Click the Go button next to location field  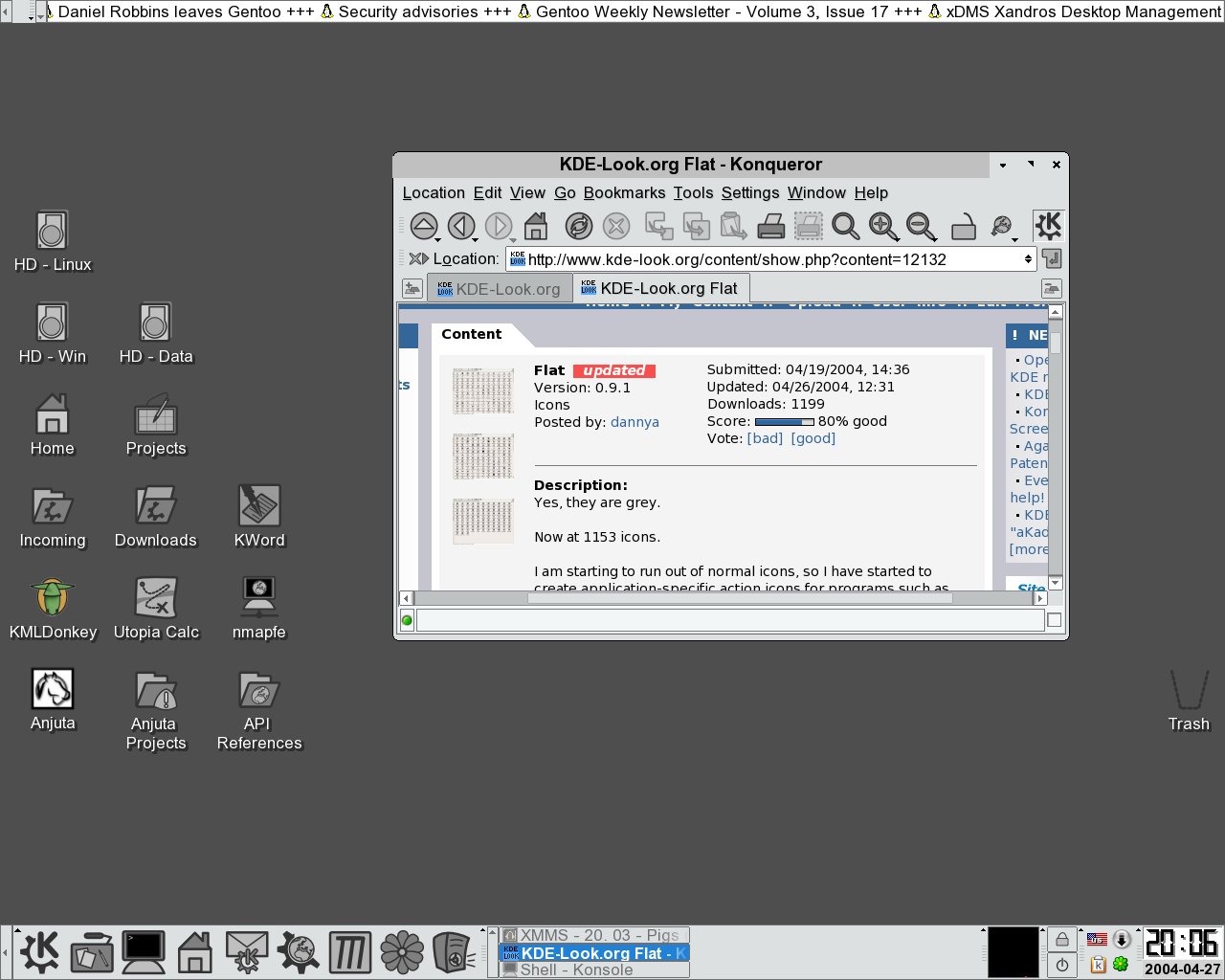(1051, 258)
